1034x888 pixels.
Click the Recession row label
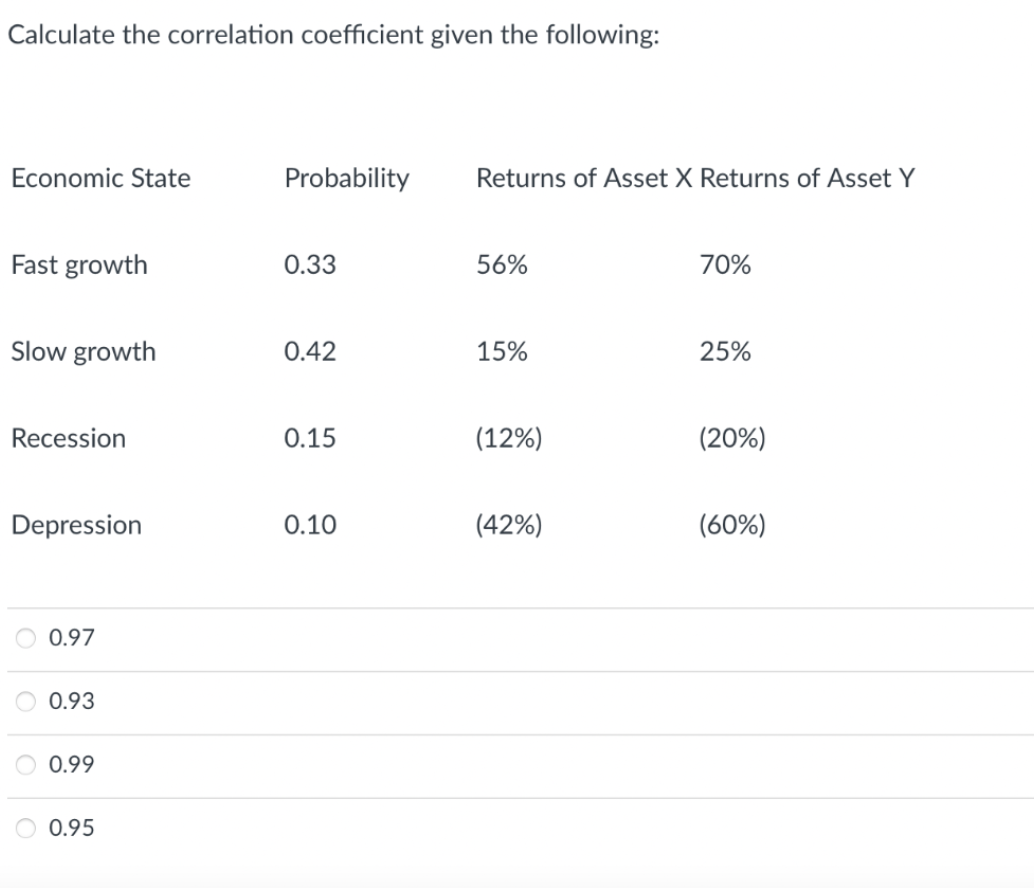click(x=68, y=438)
